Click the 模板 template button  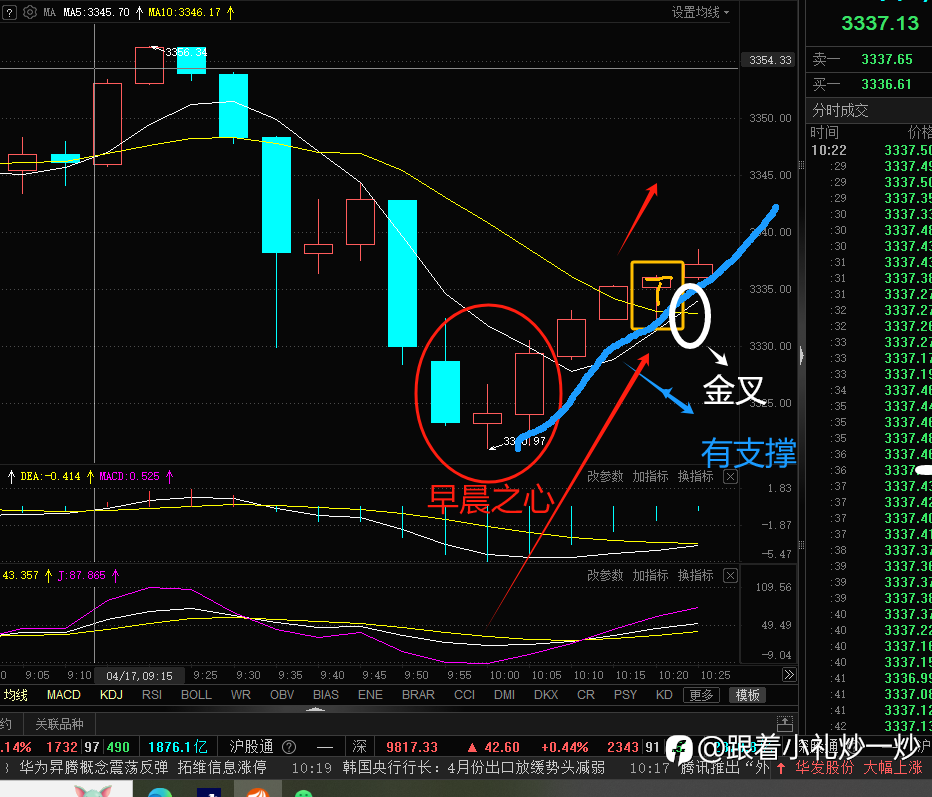[747, 695]
